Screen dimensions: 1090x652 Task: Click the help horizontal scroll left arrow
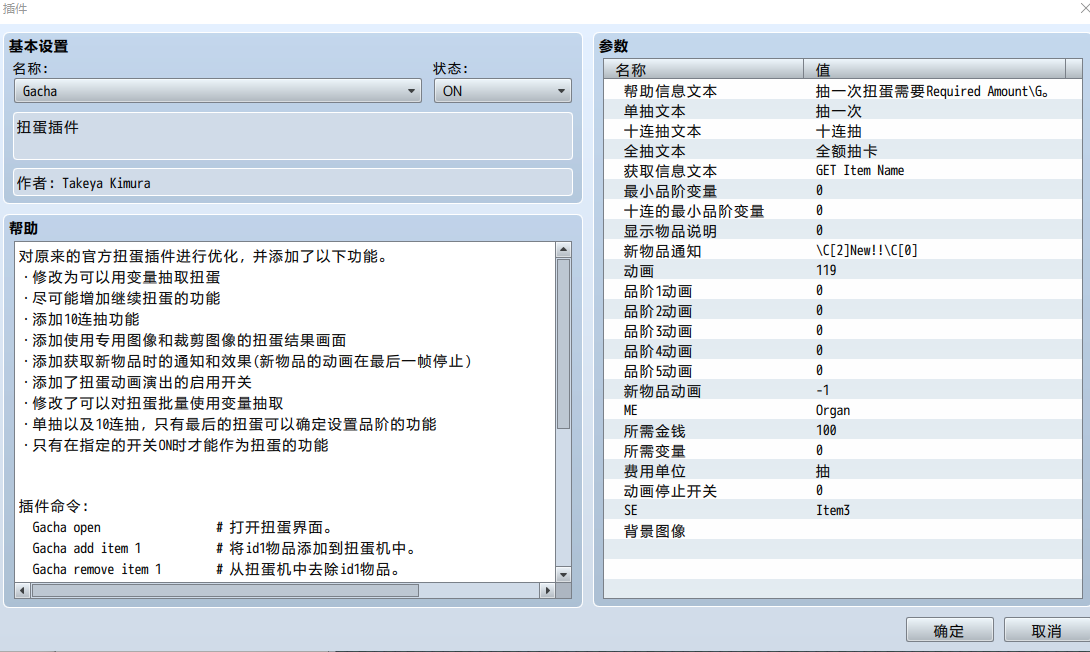[22, 590]
